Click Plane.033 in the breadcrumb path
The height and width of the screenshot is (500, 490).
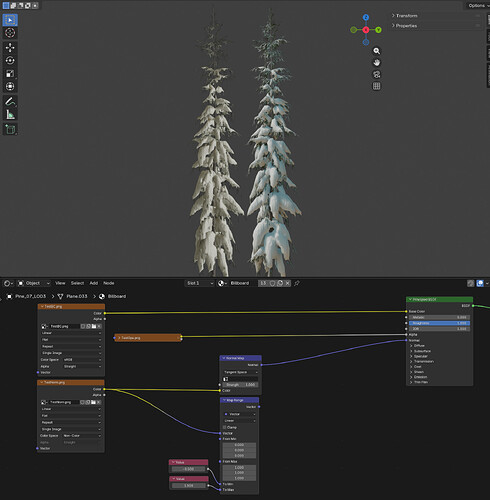click(77, 296)
